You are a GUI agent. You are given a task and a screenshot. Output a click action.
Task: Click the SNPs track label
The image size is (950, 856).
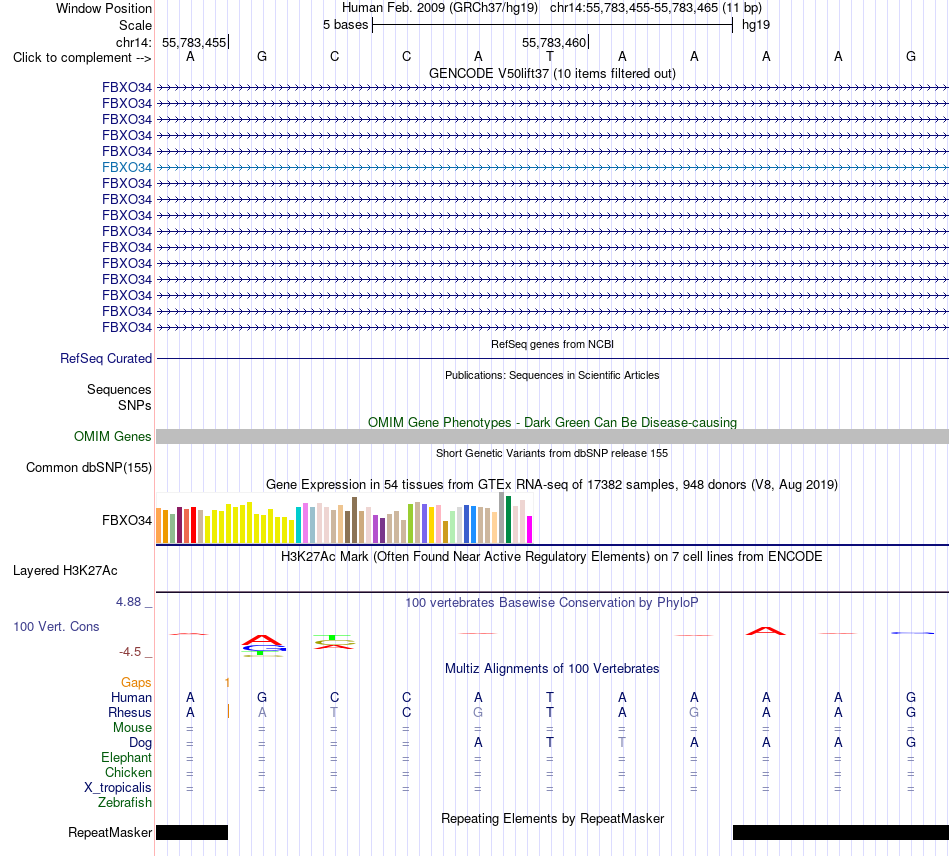click(135, 405)
